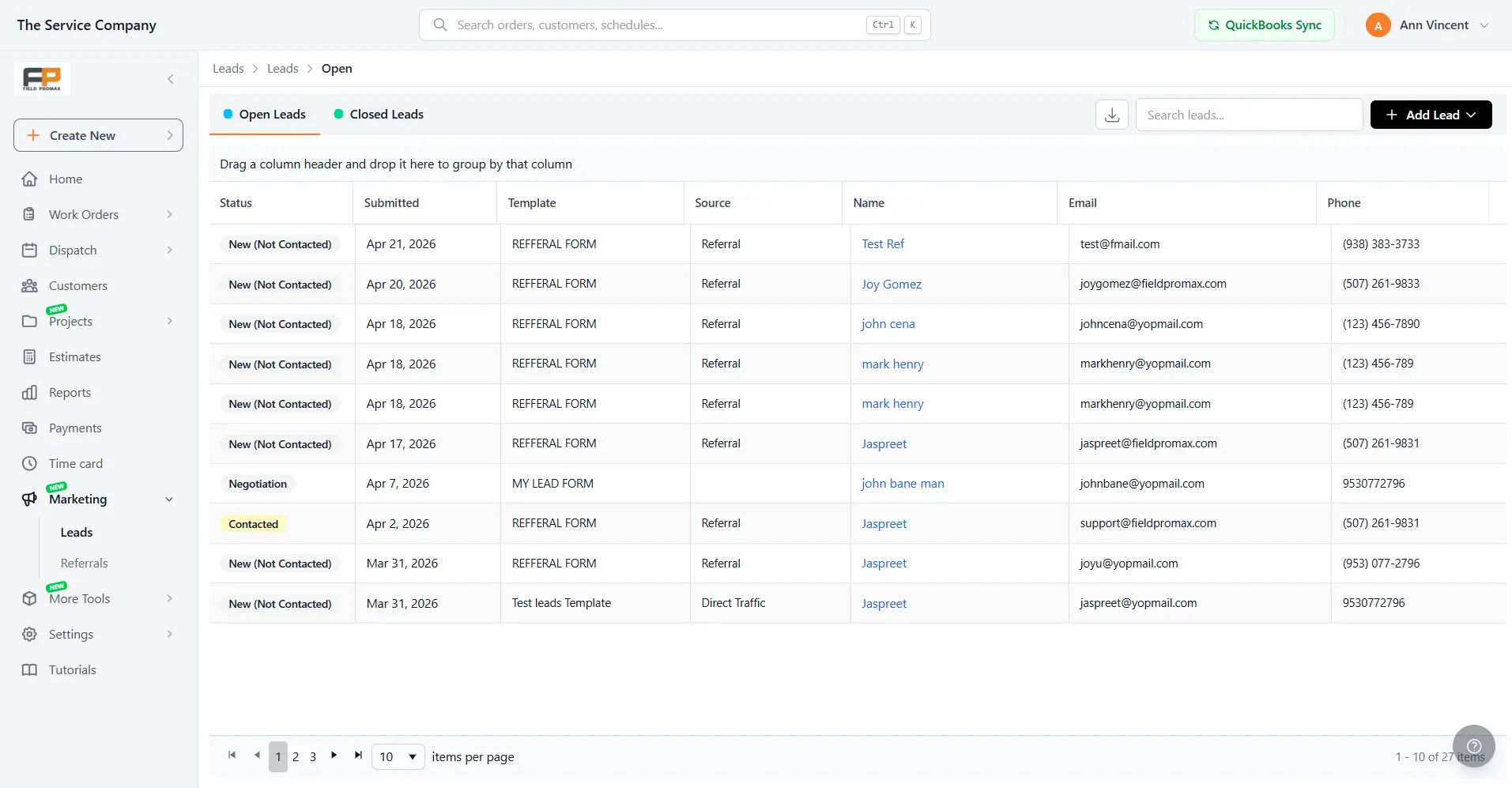Expand the Work Orders submenu chevron
Image resolution: width=1512 pixels, height=788 pixels.
169,214
